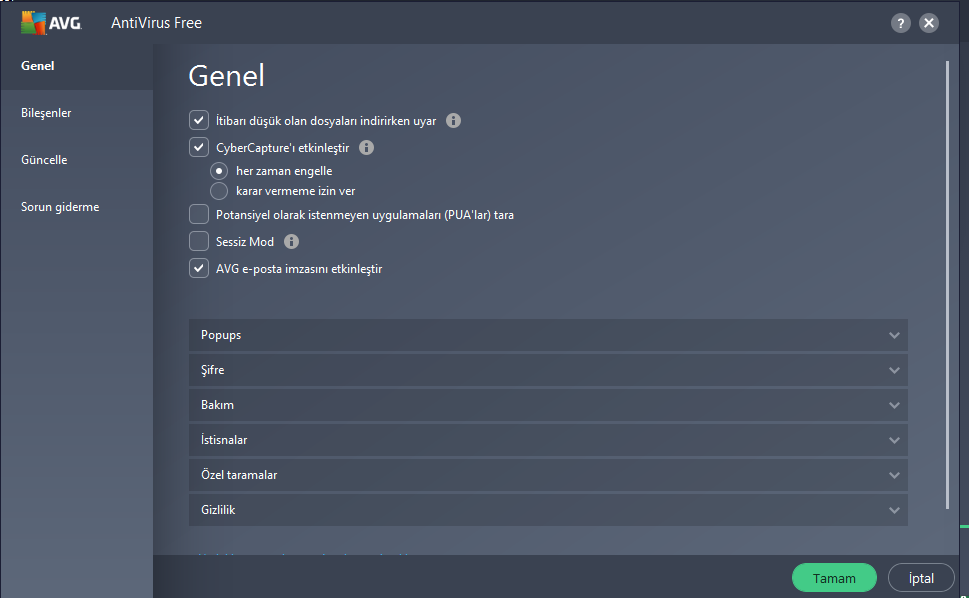Screen dimensions: 969x598
Task: Click info icon beside Sessiz Mod
Action: (x=291, y=242)
